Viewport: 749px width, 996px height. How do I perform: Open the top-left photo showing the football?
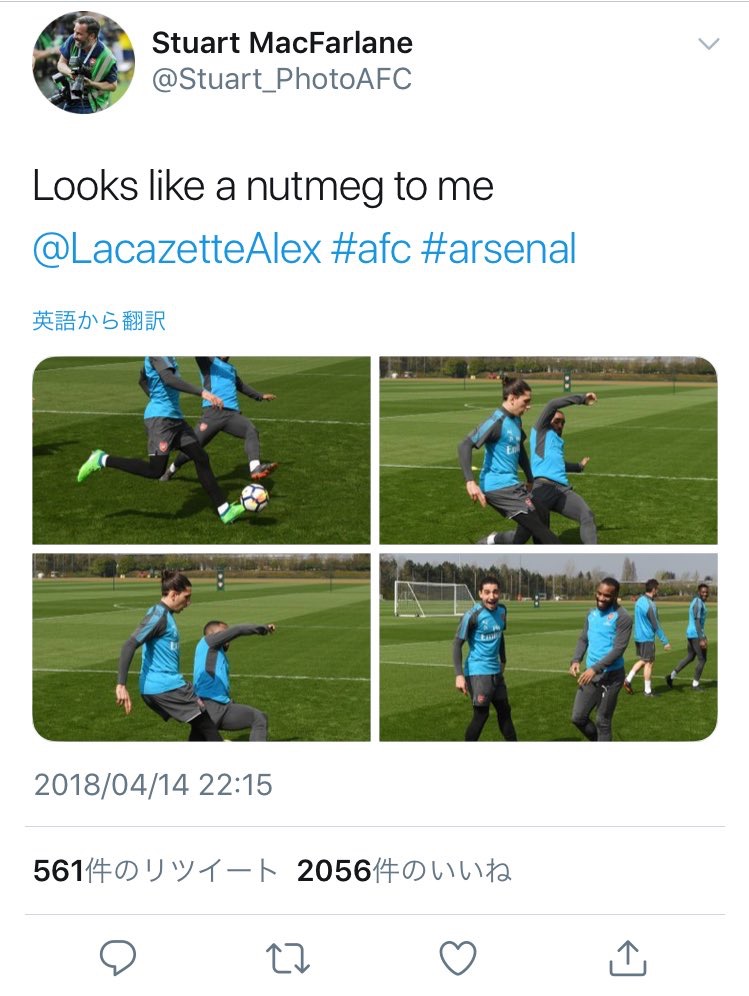[201, 450]
